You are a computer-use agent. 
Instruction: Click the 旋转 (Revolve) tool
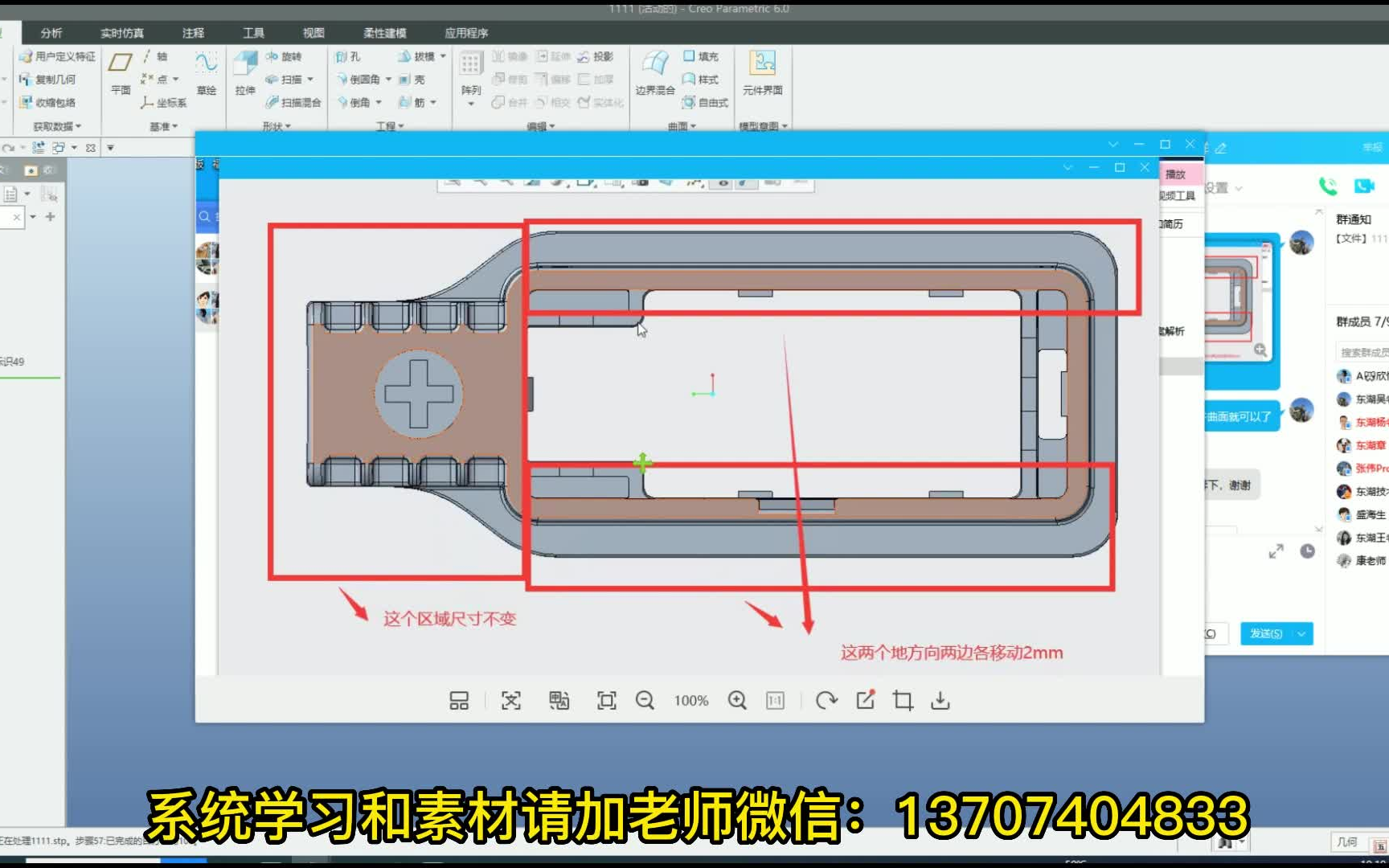[284, 56]
